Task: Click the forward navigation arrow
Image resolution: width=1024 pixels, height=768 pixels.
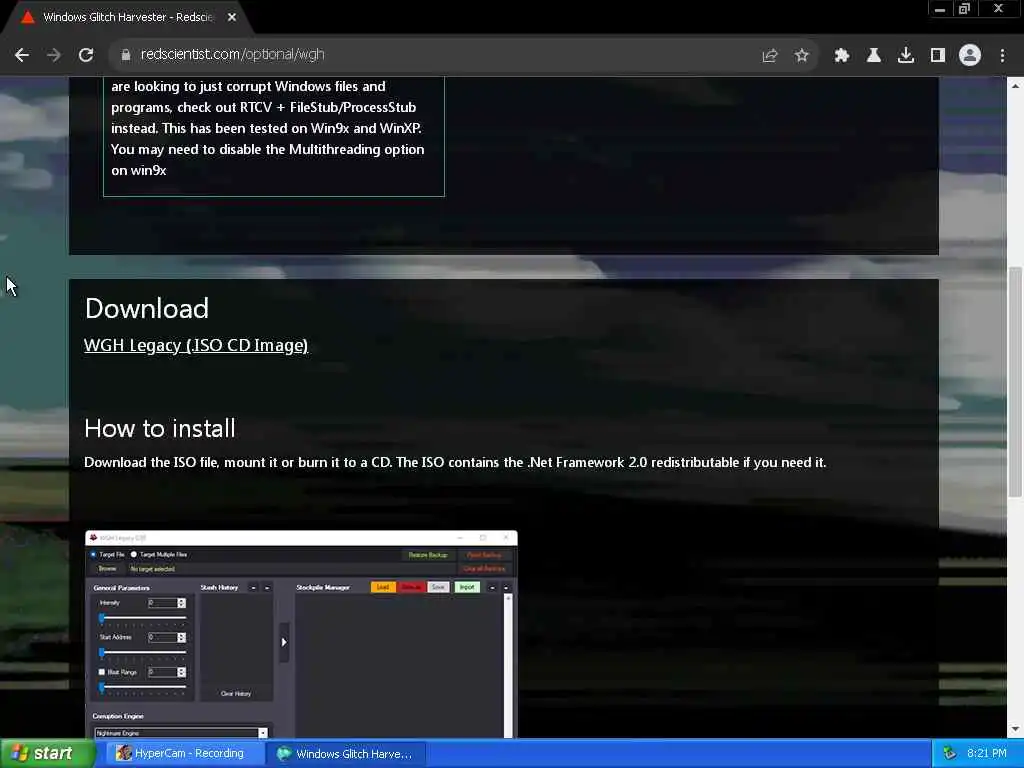Action: (54, 55)
